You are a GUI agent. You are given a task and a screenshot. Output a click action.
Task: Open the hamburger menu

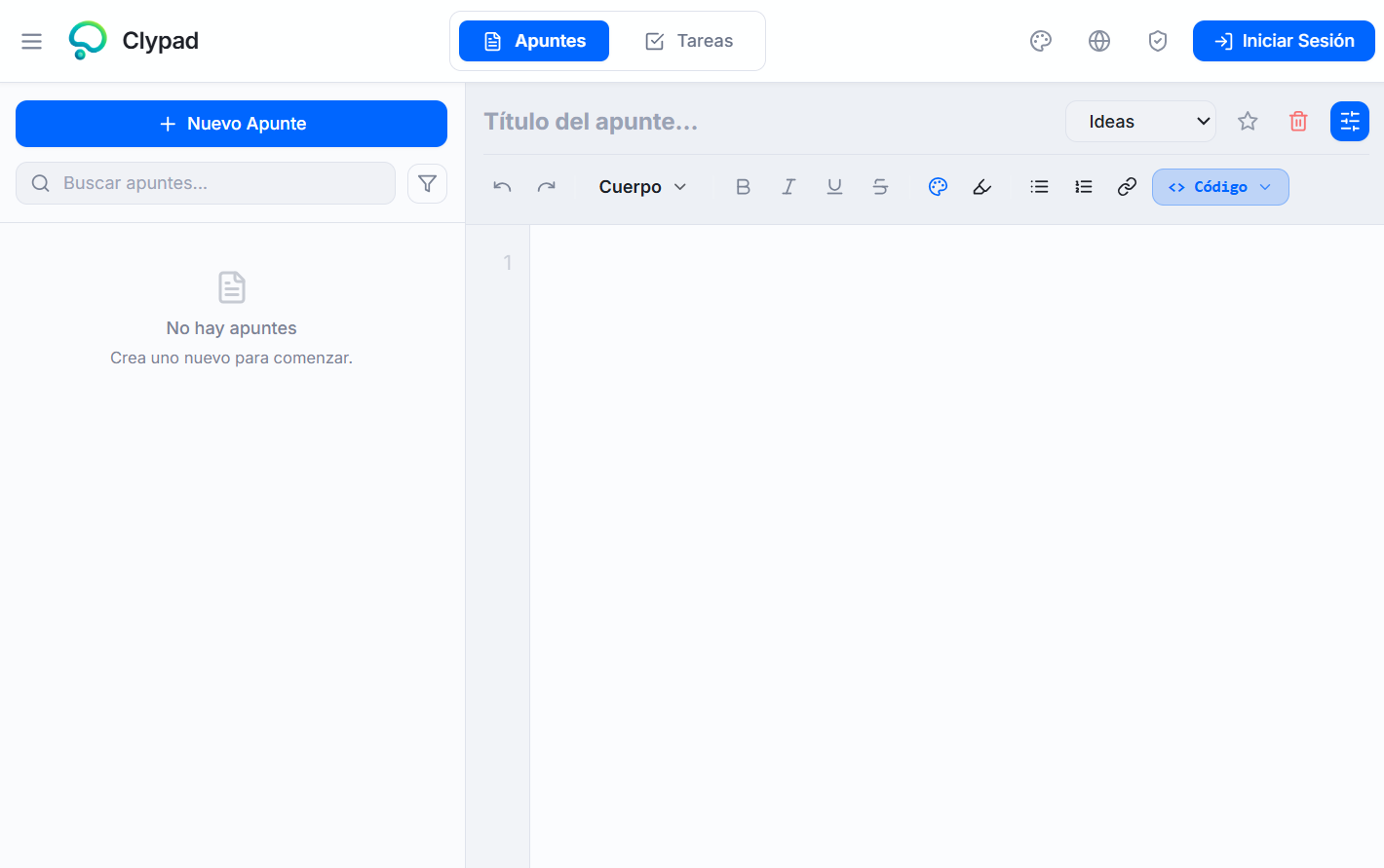tap(31, 41)
